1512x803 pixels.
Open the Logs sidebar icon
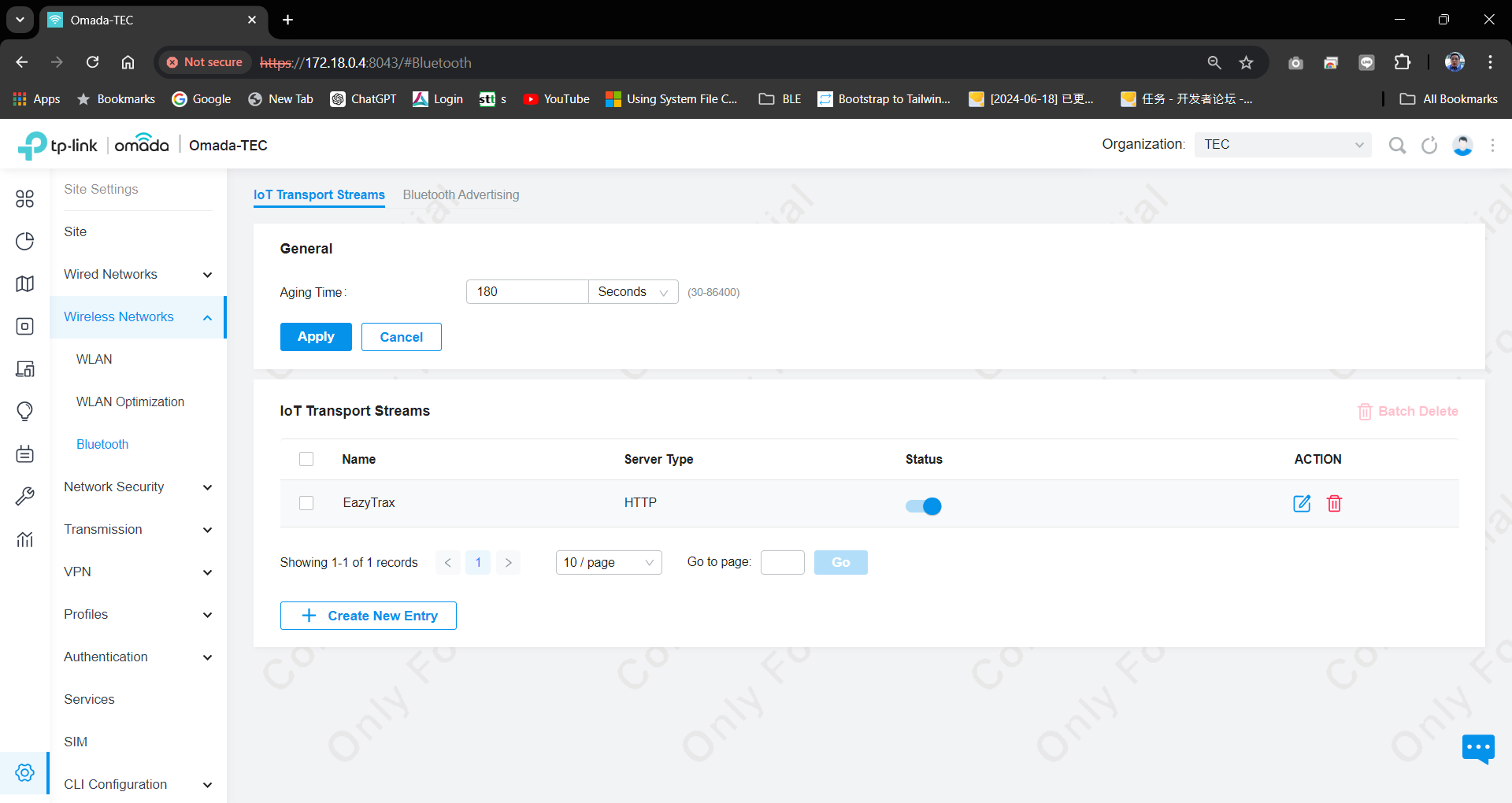click(24, 453)
